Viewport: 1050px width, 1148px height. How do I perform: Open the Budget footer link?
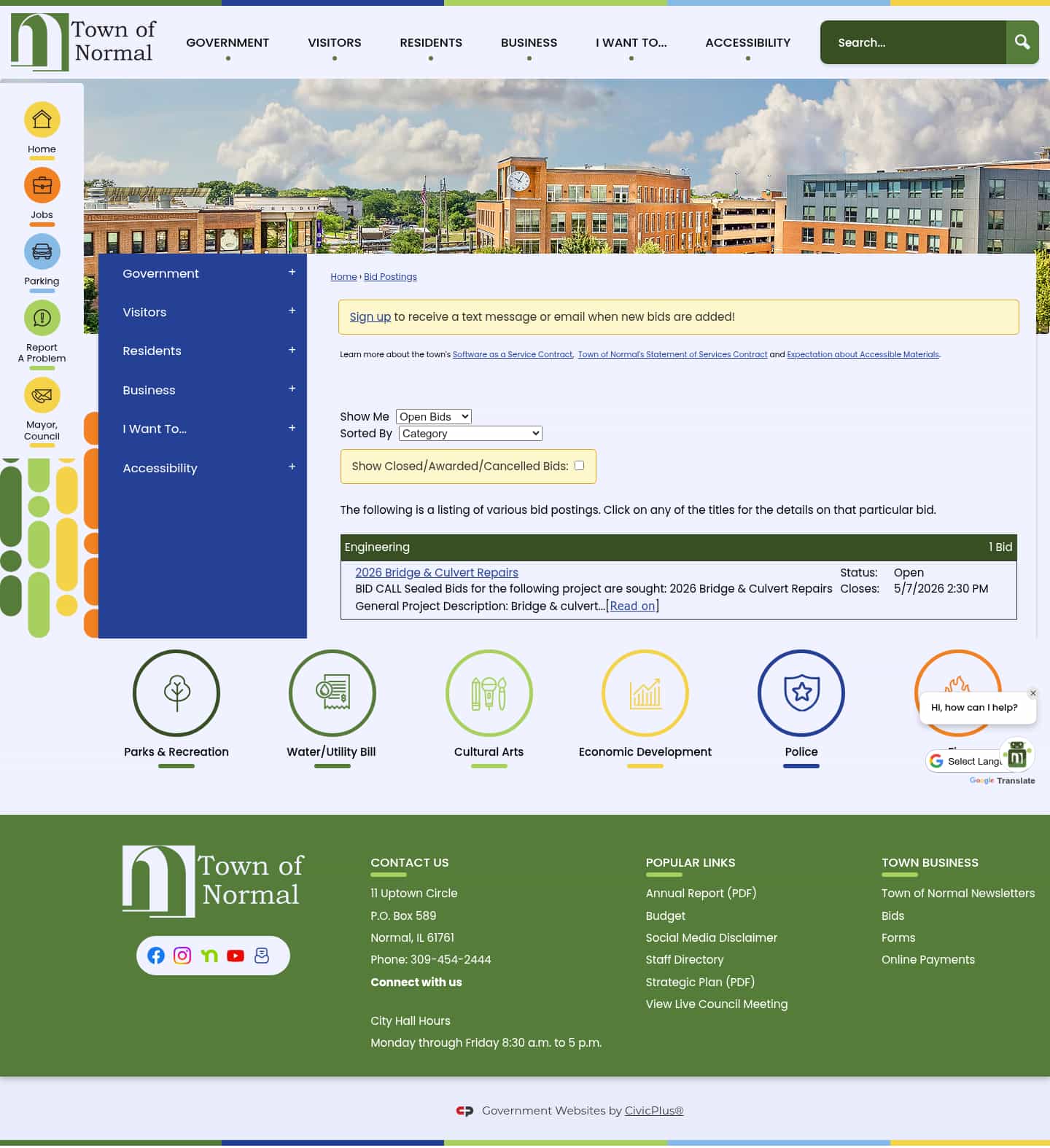click(x=665, y=916)
